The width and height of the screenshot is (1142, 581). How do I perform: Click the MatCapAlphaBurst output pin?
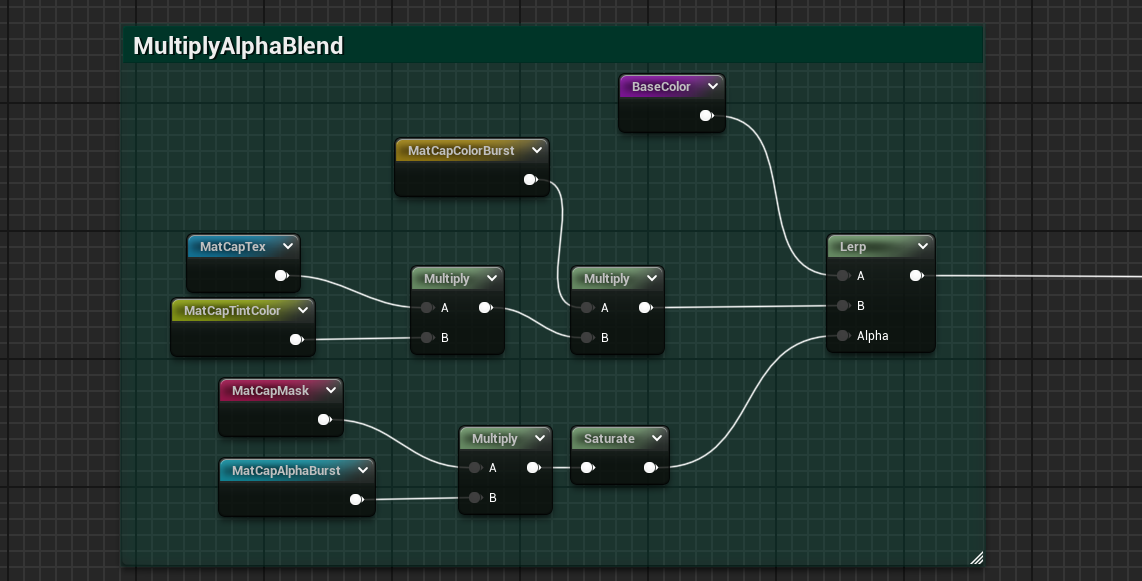pos(356,500)
